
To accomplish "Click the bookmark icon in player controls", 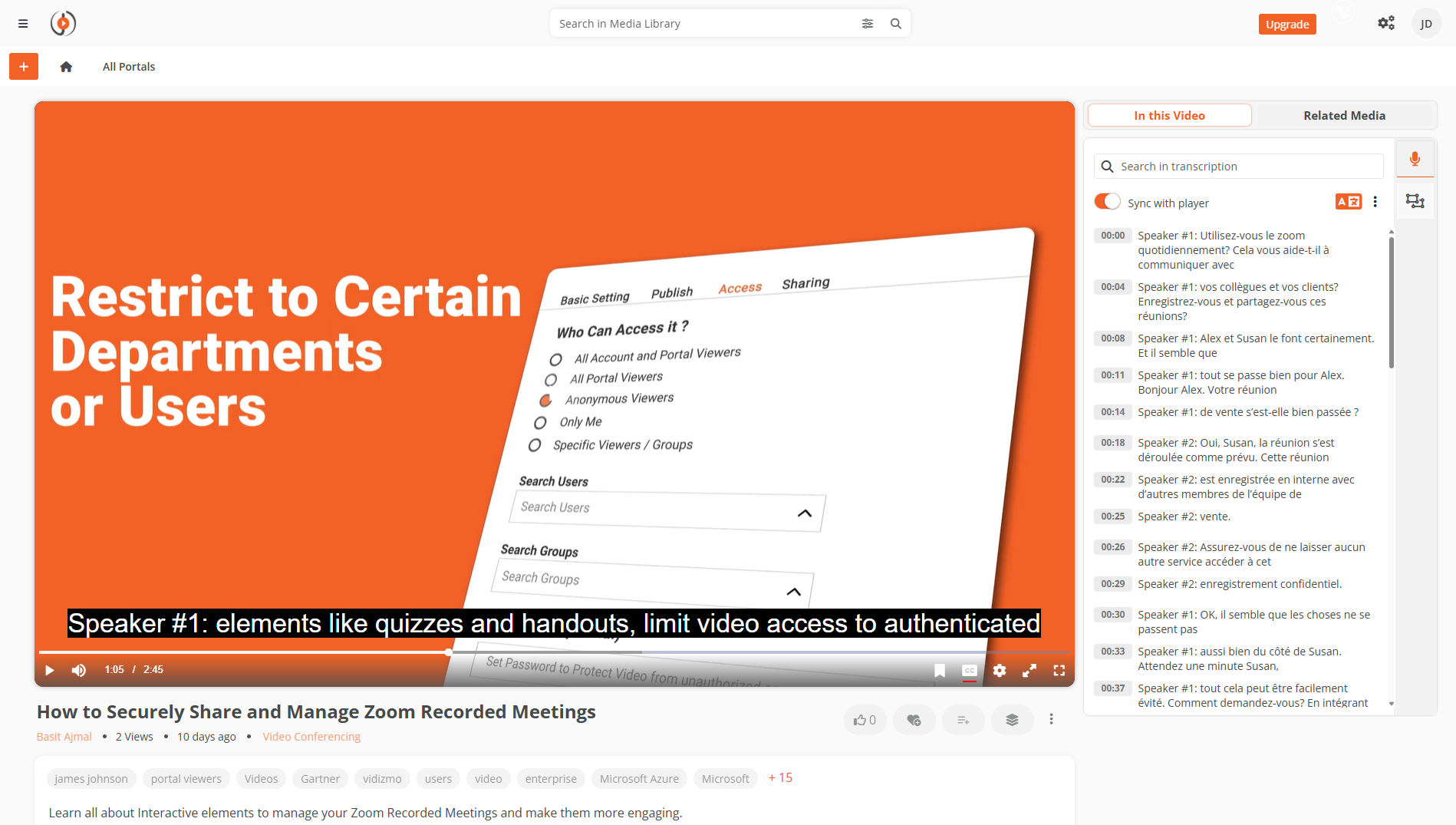I will pos(939,671).
